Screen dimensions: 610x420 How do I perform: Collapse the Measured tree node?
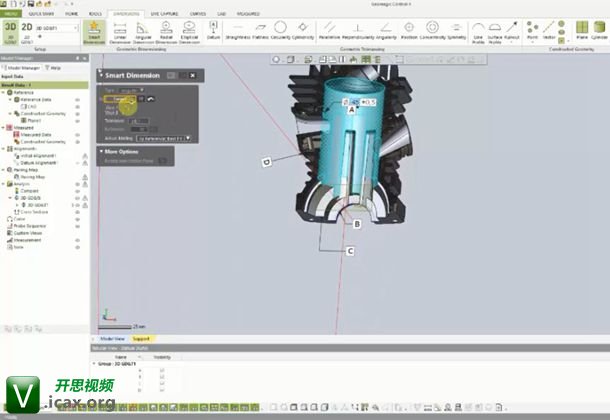coord(4,128)
